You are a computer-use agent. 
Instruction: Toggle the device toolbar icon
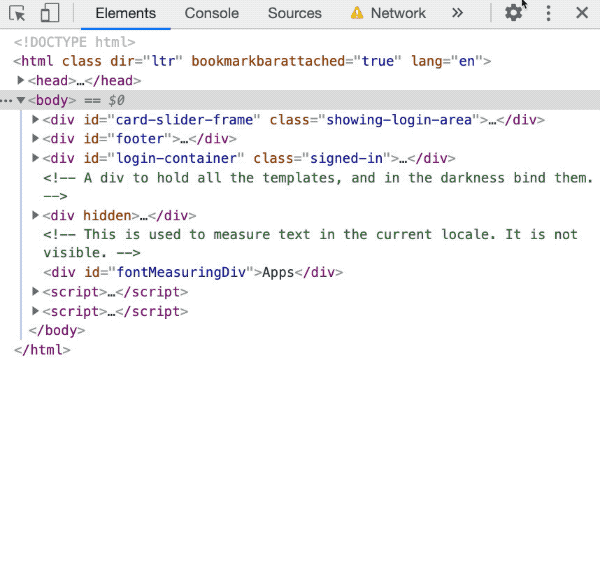click(x=50, y=13)
